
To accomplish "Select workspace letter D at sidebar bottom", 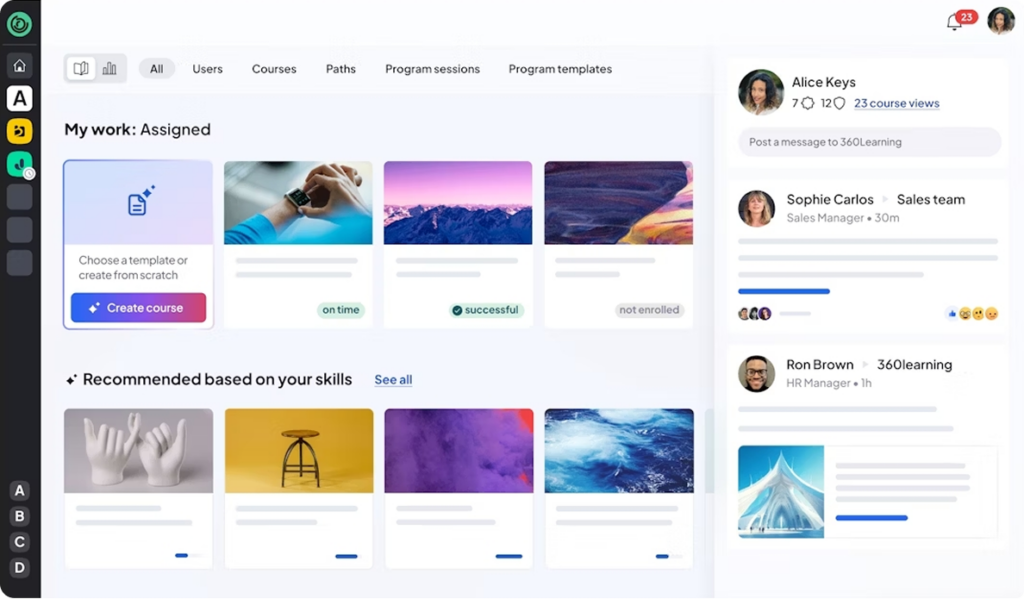I will click(x=19, y=567).
